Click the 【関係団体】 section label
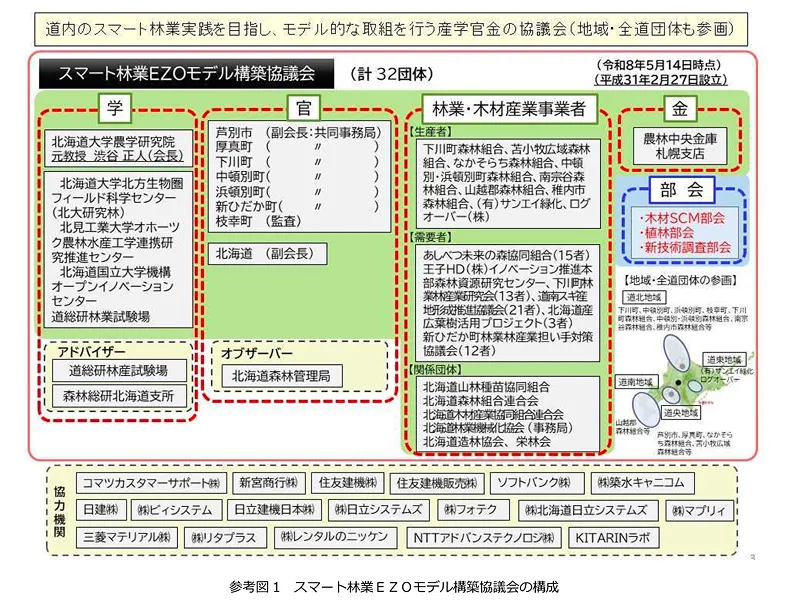This screenshot has height=611, width=790. 436,369
